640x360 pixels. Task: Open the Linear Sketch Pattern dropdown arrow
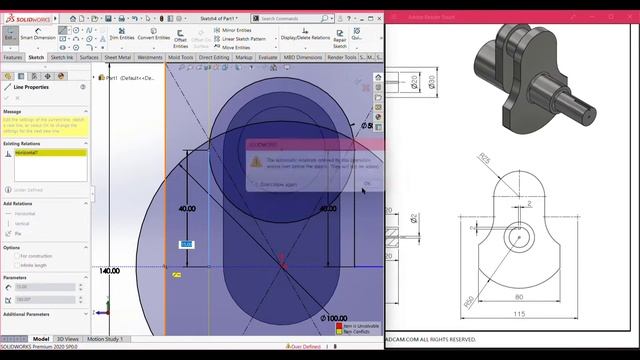(x=276, y=39)
